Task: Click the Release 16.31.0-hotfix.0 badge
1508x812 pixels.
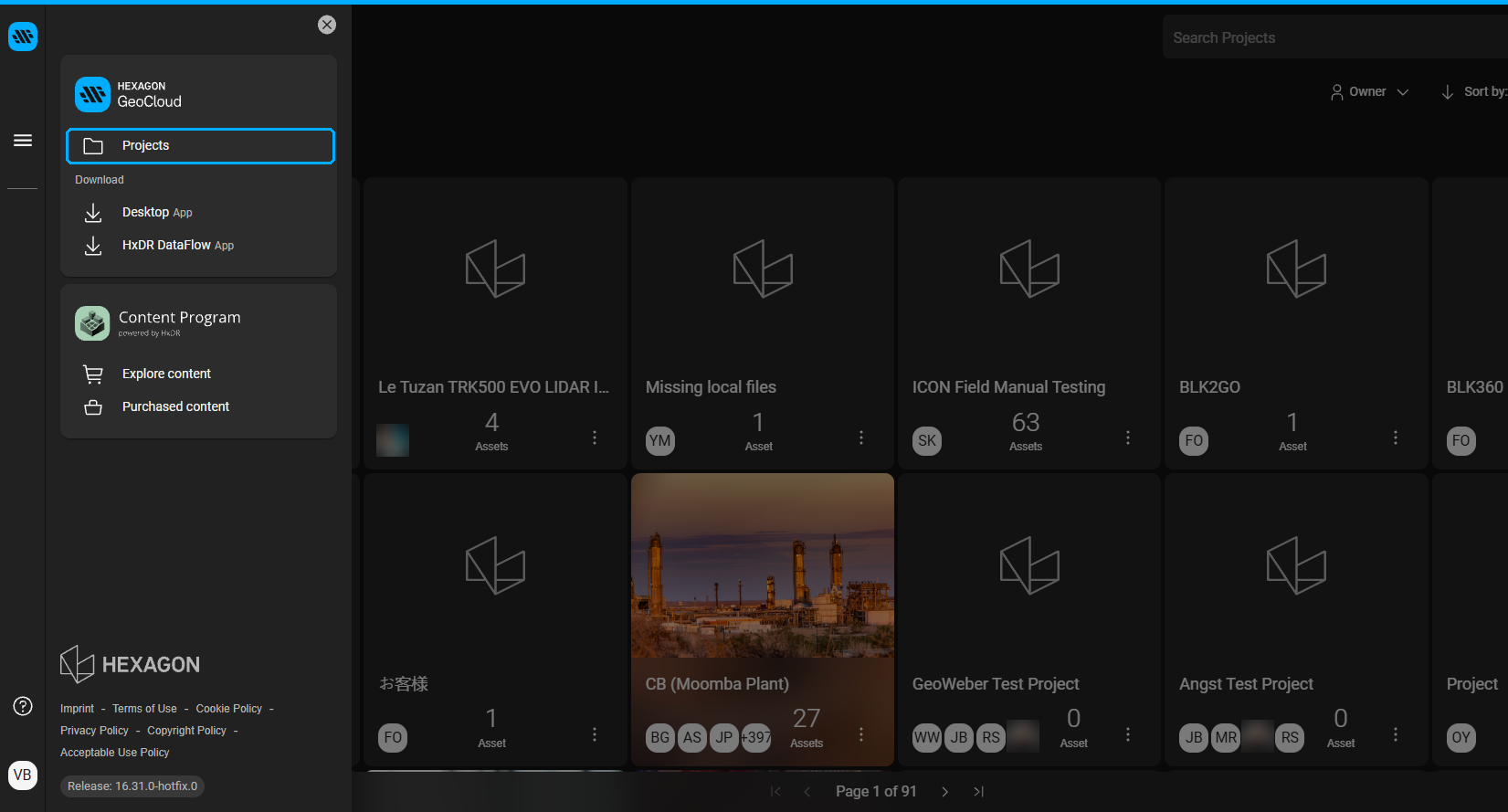Action: 132,786
